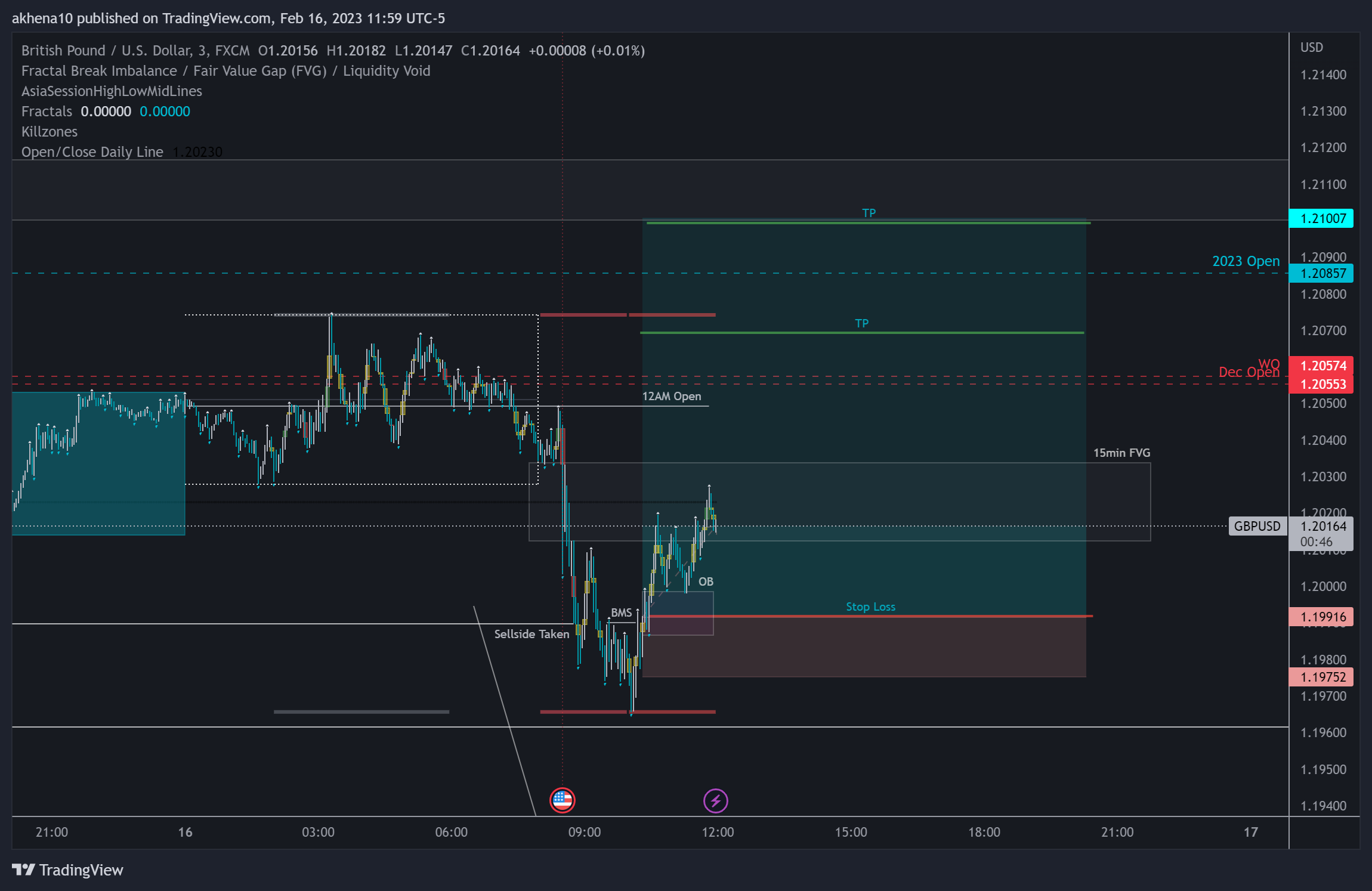1372x891 pixels.
Task: Click the 1.21007 cyan price tag
Action: (x=1321, y=218)
